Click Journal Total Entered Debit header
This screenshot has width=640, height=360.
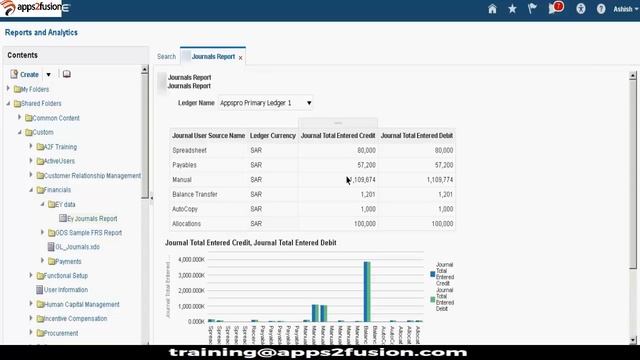(x=417, y=136)
